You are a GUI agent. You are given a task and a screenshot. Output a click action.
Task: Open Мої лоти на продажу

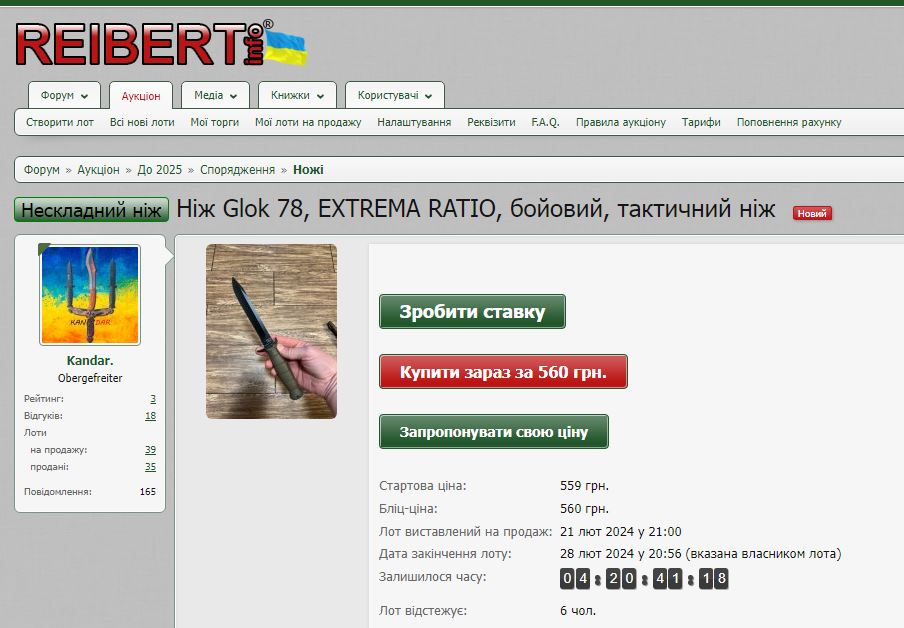308,122
